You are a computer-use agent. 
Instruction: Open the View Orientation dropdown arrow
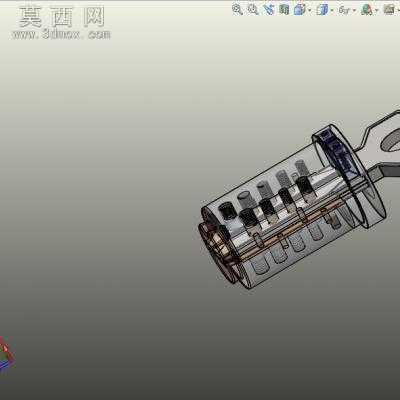click(309, 10)
